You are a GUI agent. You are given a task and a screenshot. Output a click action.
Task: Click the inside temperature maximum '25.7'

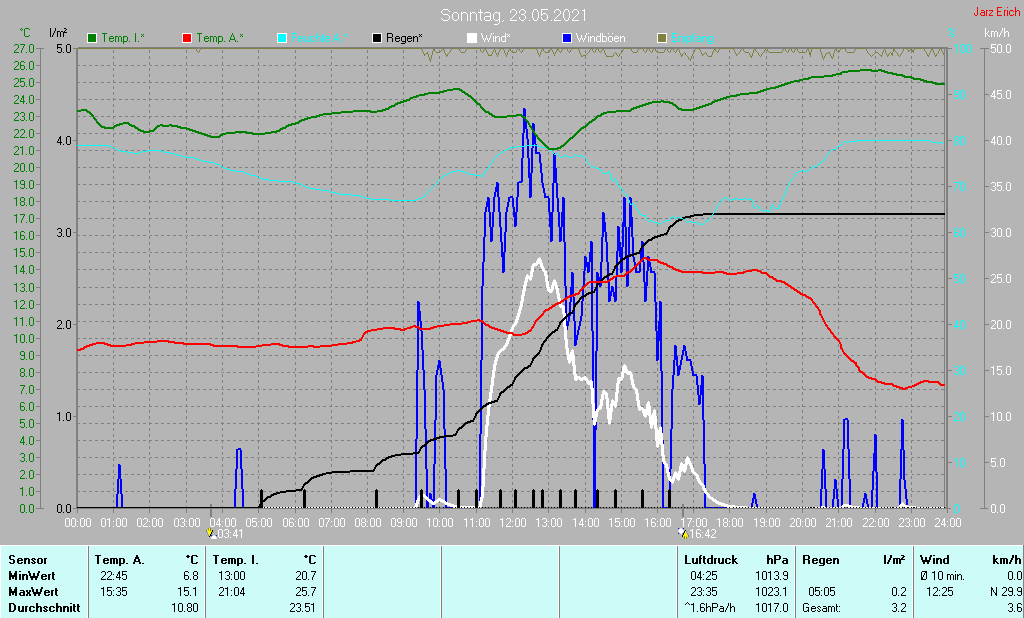pyautogui.click(x=306, y=591)
